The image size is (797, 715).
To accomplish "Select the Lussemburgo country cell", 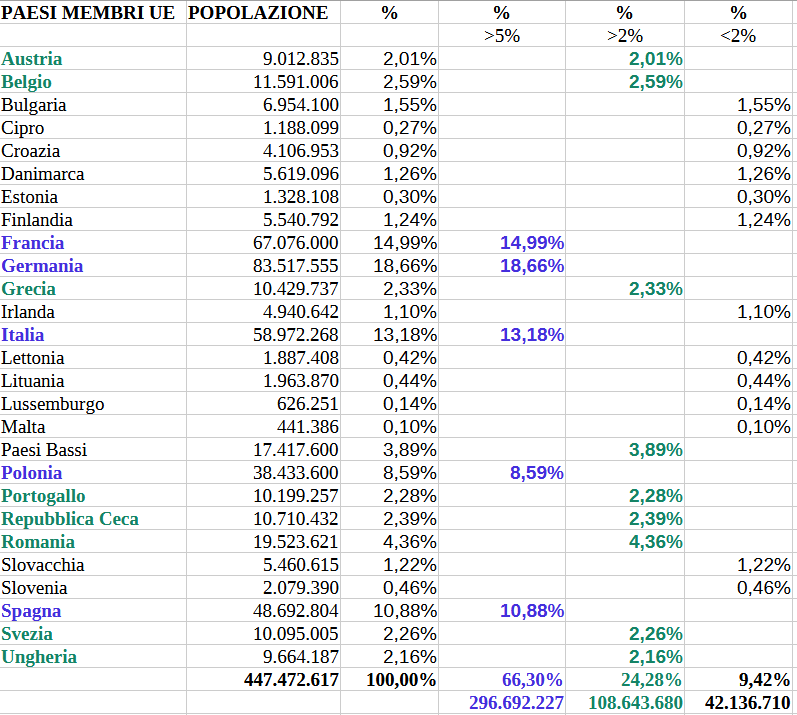I will pyautogui.click(x=52, y=404).
